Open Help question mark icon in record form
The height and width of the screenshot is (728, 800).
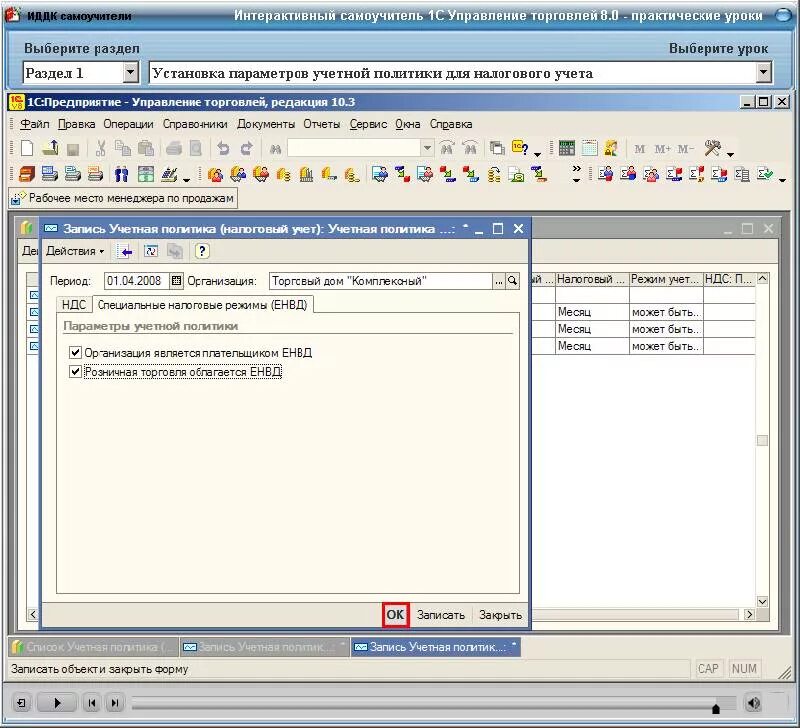coord(202,251)
